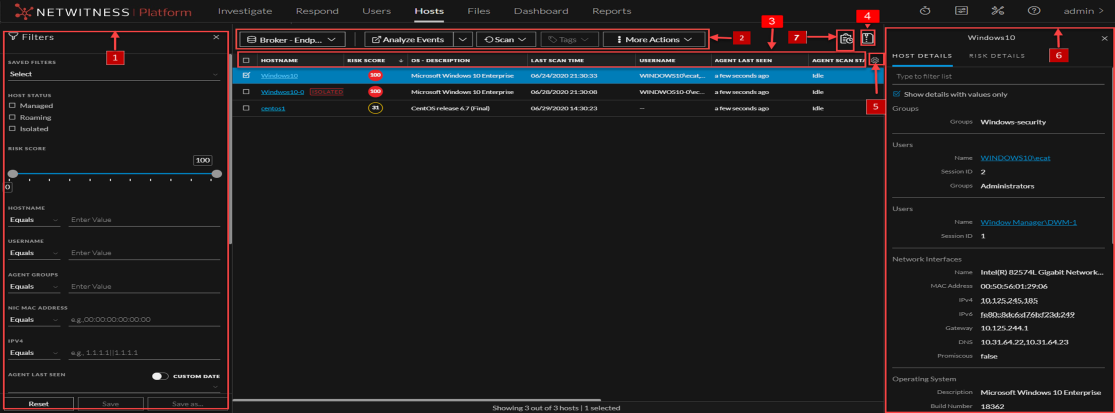Click the exclamation panel icon above details
This screenshot has height=413, width=1115.
pyautogui.click(x=868, y=39)
